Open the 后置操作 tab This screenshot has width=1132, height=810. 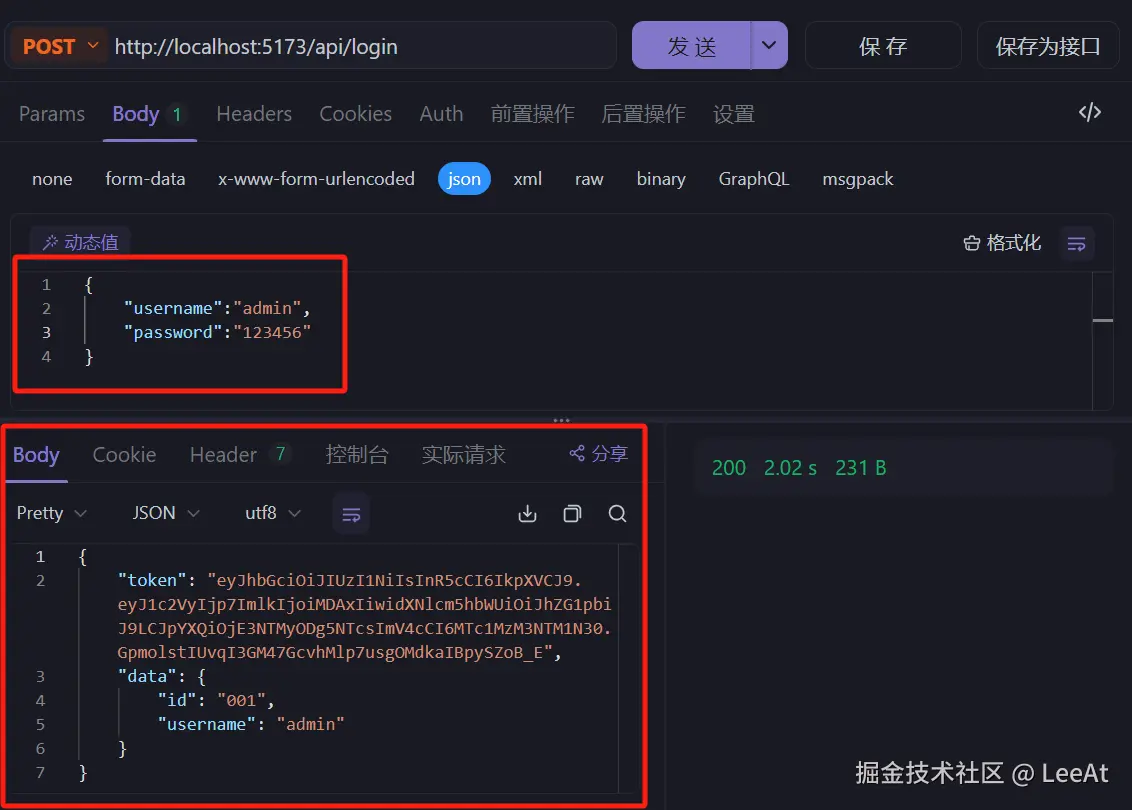pyautogui.click(x=643, y=114)
